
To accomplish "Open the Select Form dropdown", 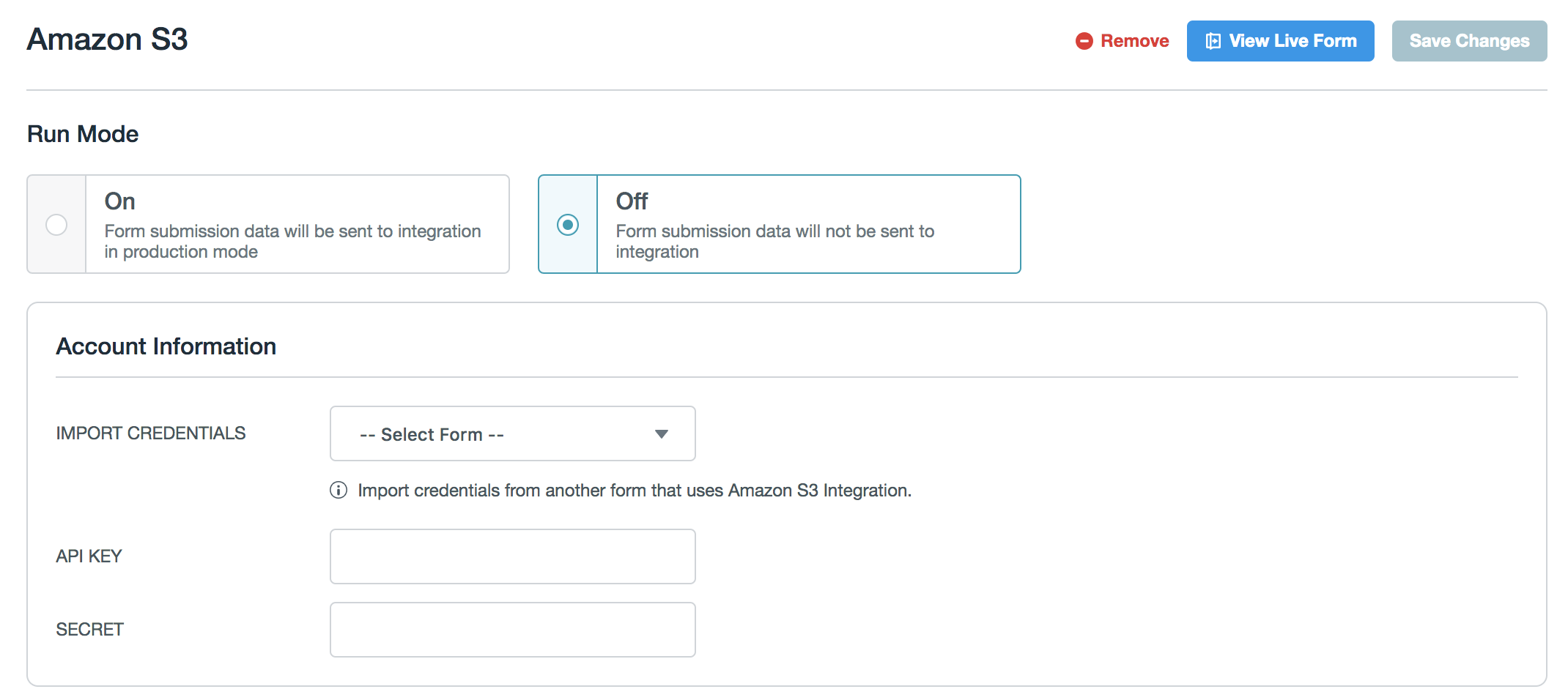I will 511,433.
